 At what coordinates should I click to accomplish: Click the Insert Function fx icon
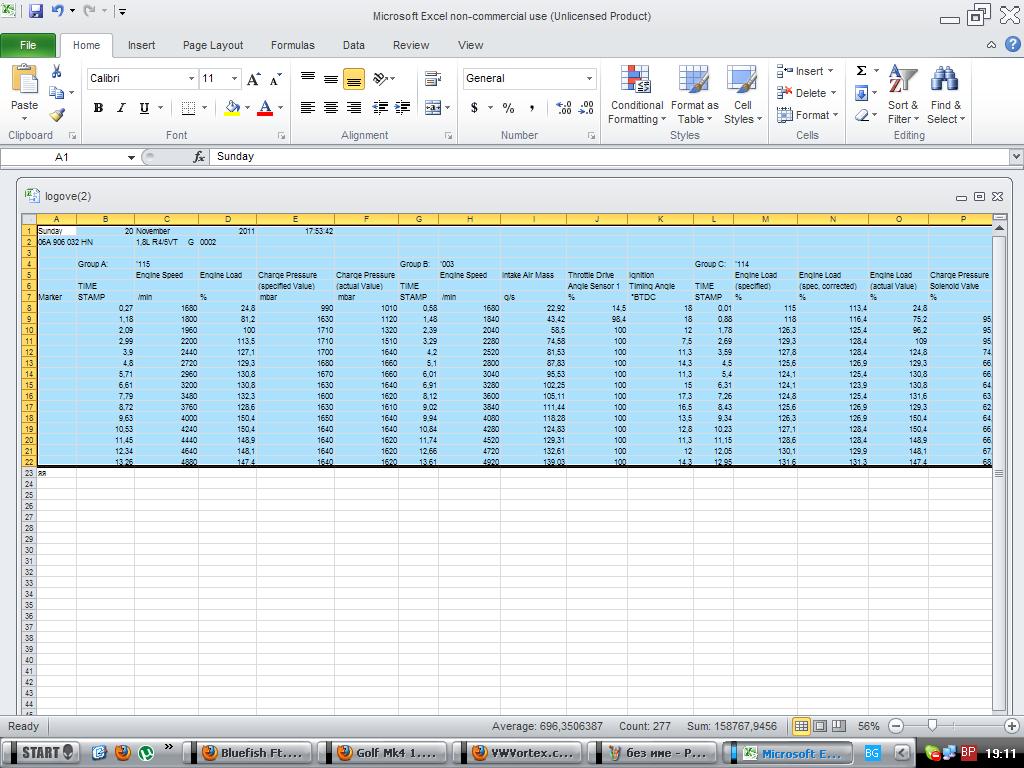point(199,157)
